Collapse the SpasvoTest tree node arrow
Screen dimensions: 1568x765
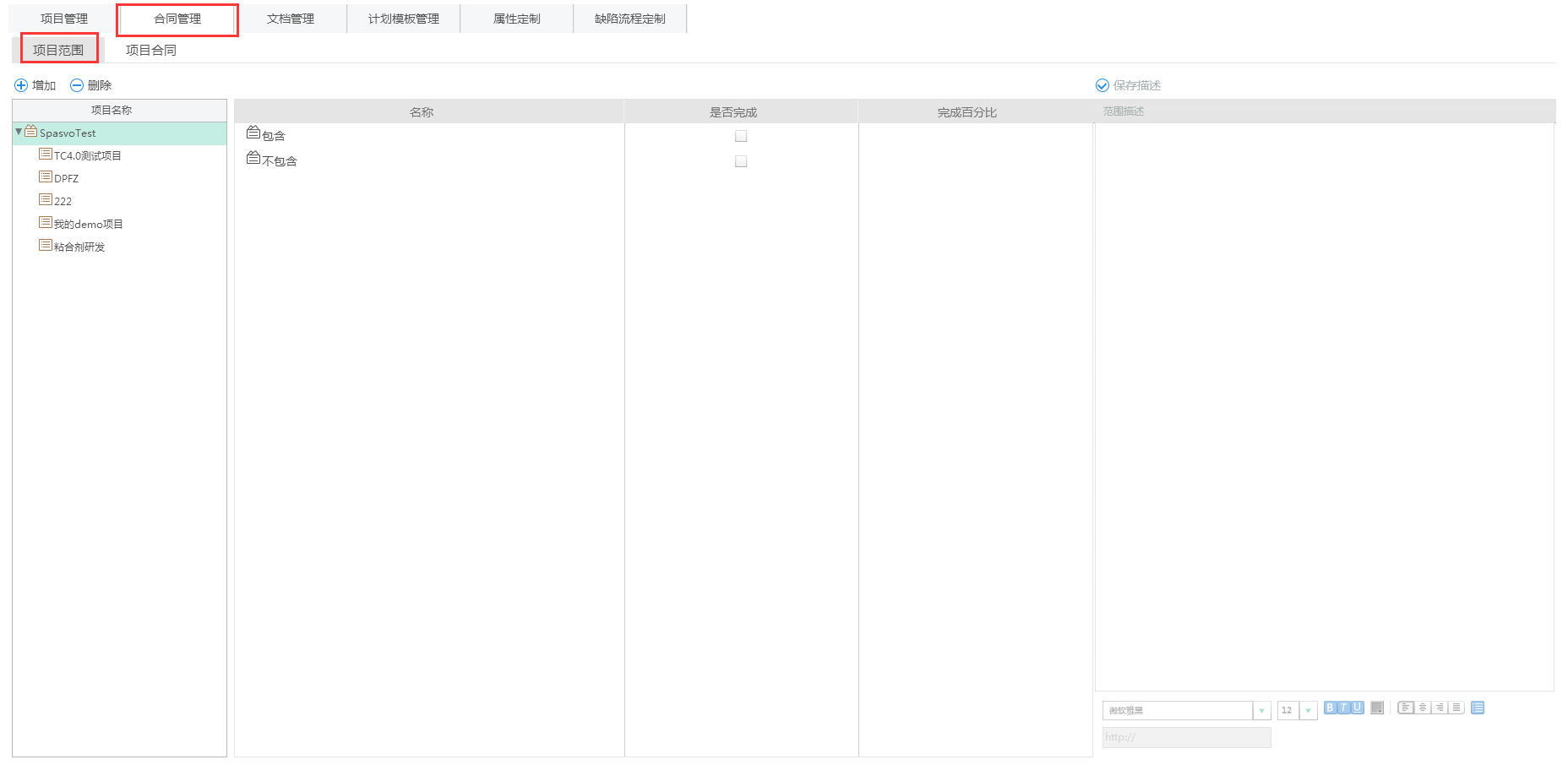point(19,132)
